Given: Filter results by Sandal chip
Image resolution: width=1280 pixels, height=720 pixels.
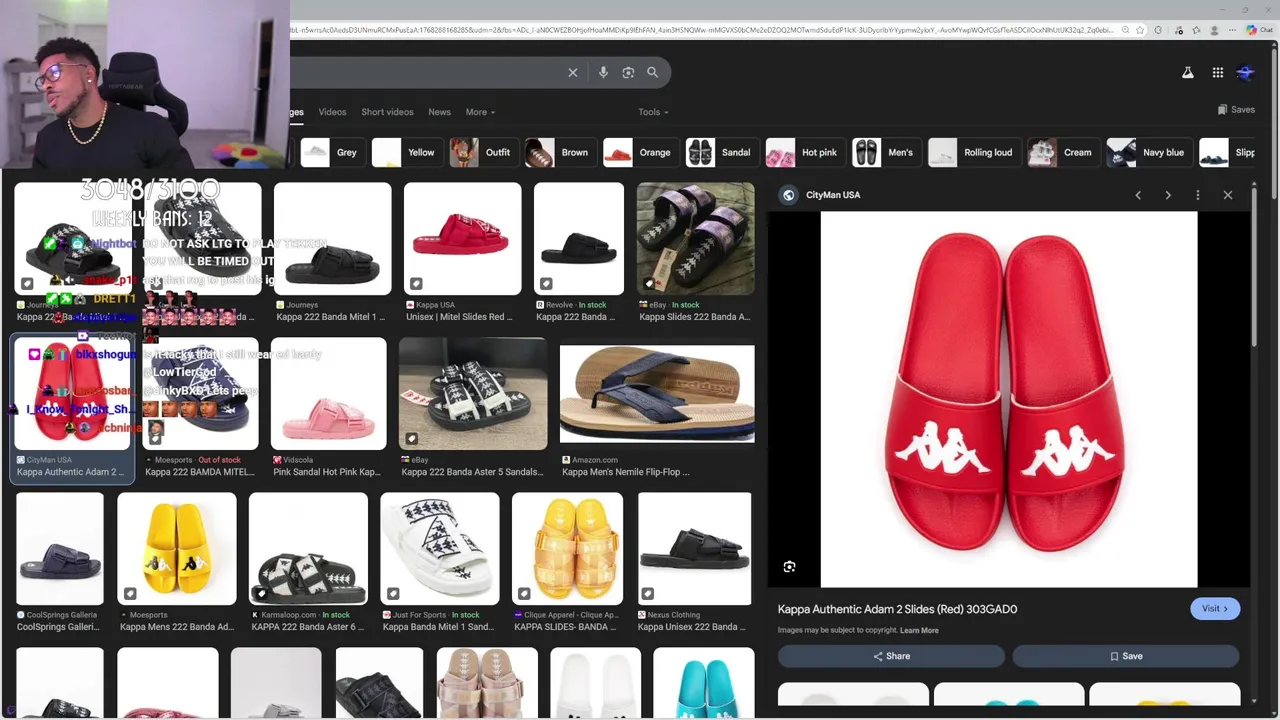Looking at the screenshot, I should coord(721,152).
